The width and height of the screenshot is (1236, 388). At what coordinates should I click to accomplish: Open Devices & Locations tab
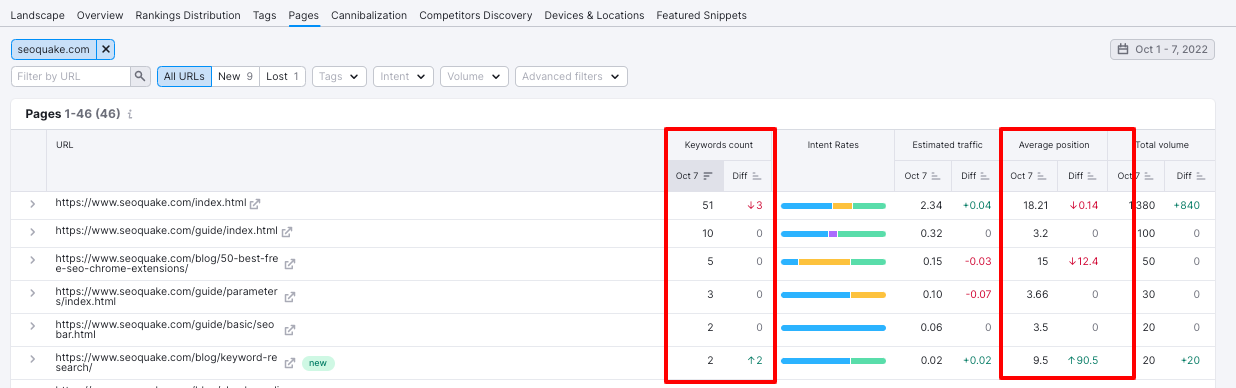coord(594,15)
